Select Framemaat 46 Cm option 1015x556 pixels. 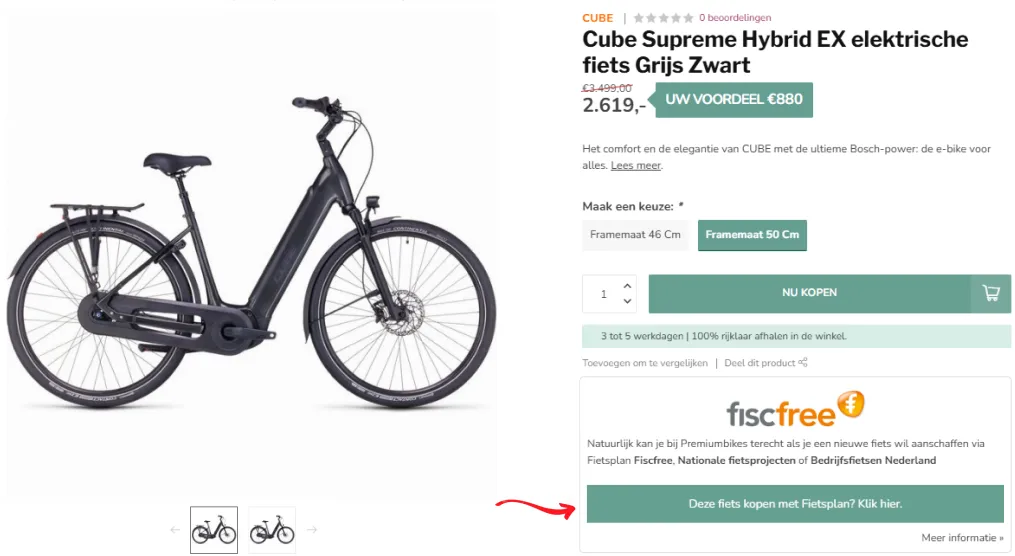(x=635, y=235)
